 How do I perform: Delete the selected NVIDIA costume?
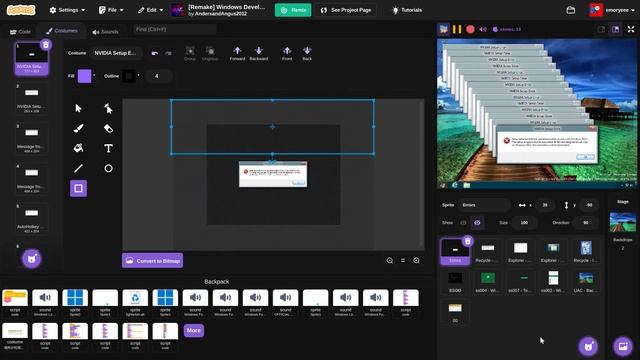(x=46, y=45)
